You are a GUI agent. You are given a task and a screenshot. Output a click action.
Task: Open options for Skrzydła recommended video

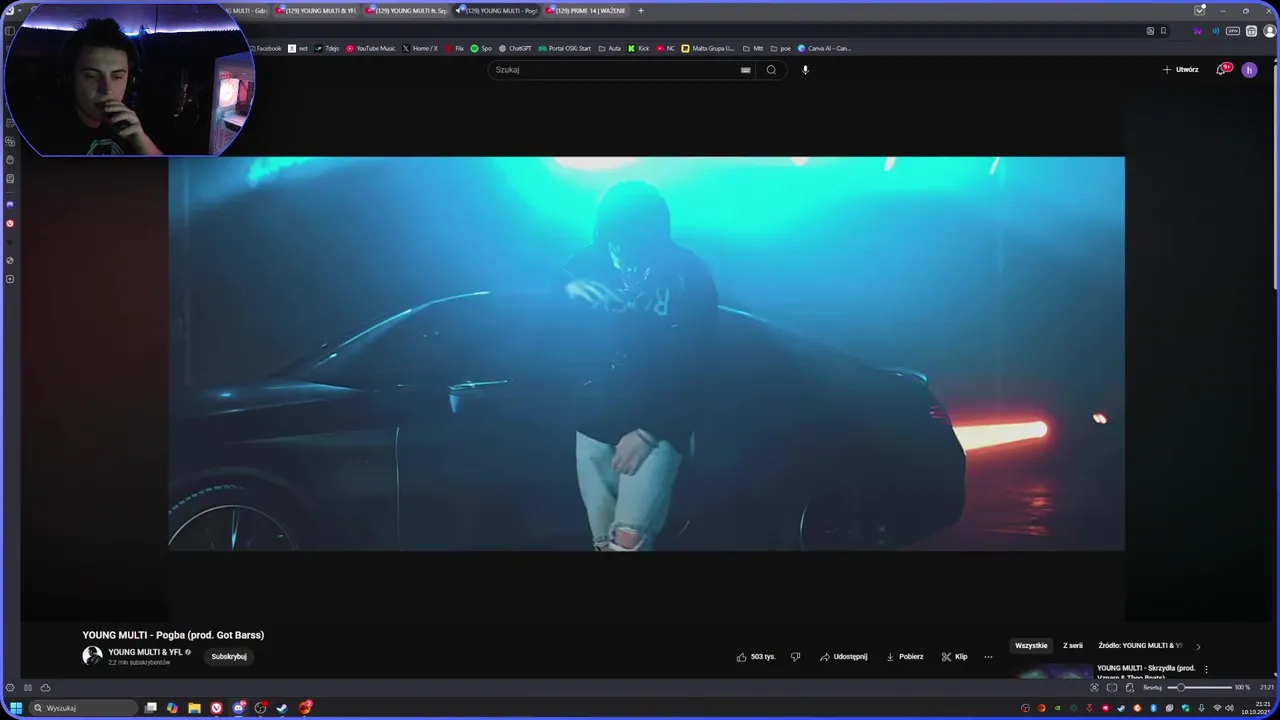point(1206,669)
